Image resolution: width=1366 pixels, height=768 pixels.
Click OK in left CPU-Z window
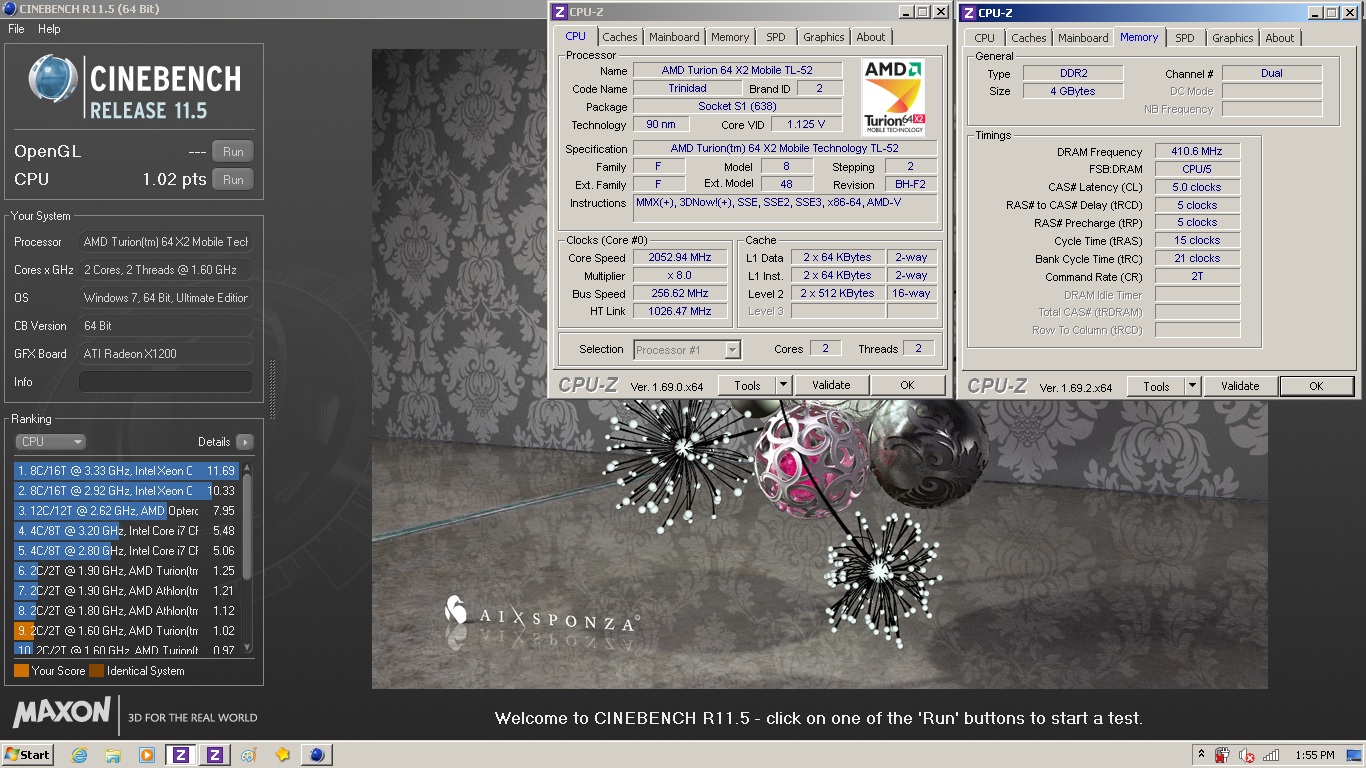(x=907, y=385)
